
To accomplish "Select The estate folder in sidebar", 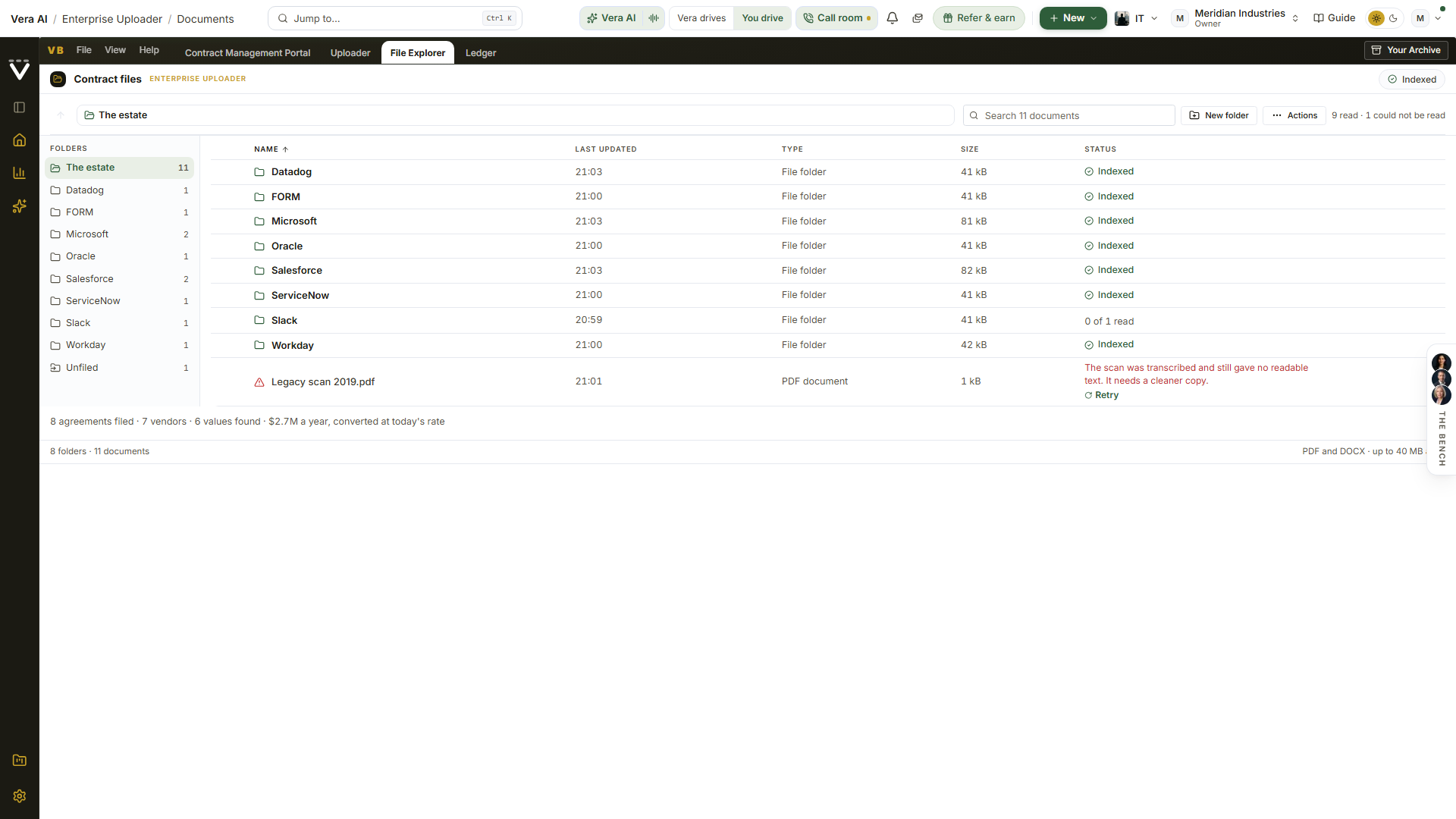I will (x=120, y=168).
